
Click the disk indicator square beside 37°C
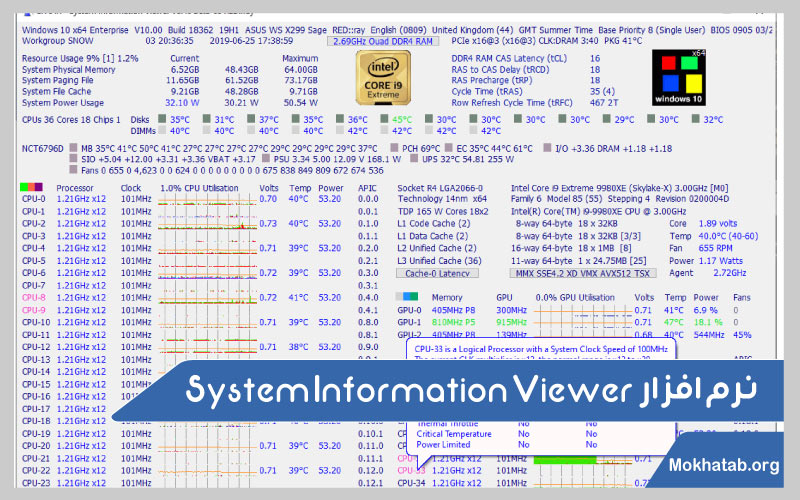coord(251,118)
